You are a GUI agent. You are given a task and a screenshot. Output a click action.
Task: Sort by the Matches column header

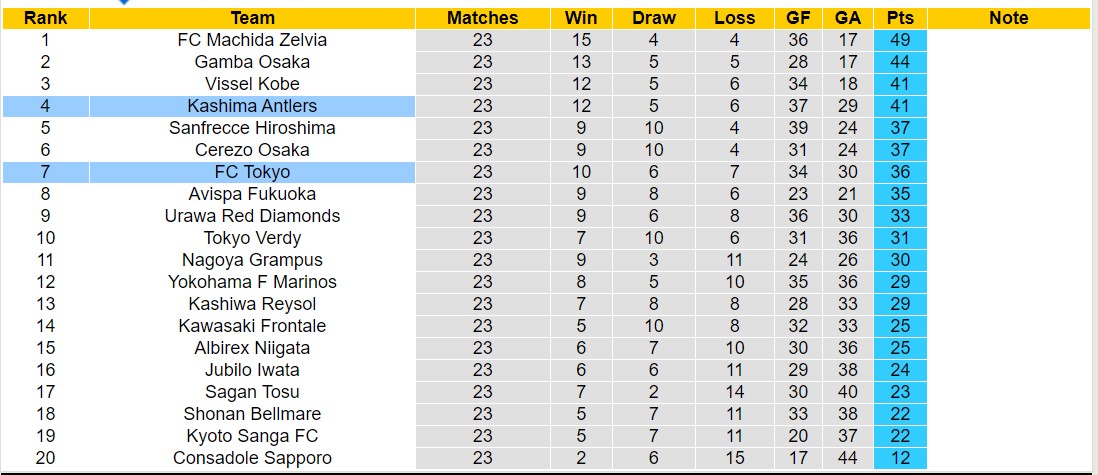click(482, 18)
